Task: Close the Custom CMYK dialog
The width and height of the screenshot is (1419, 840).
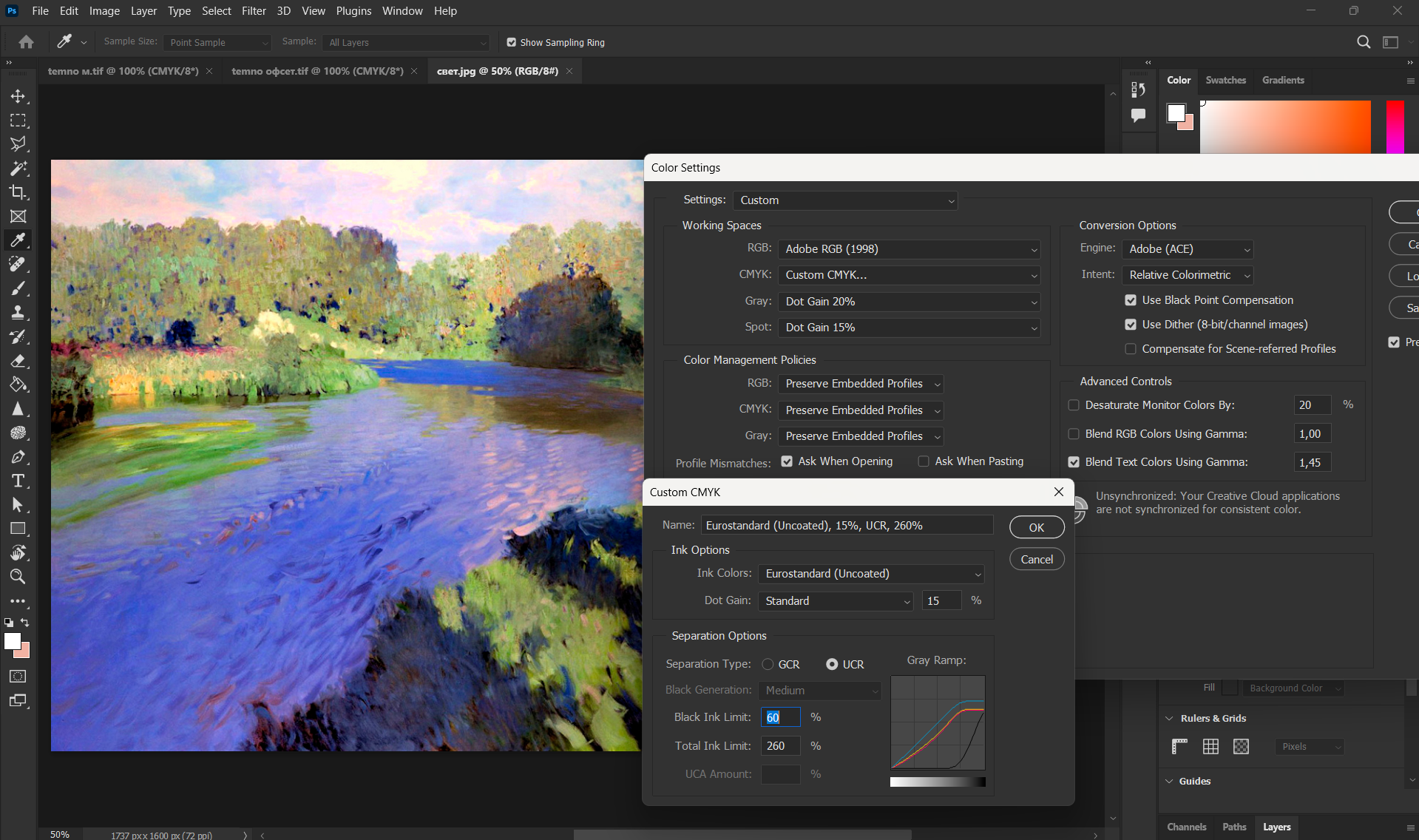Action: (x=1059, y=492)
